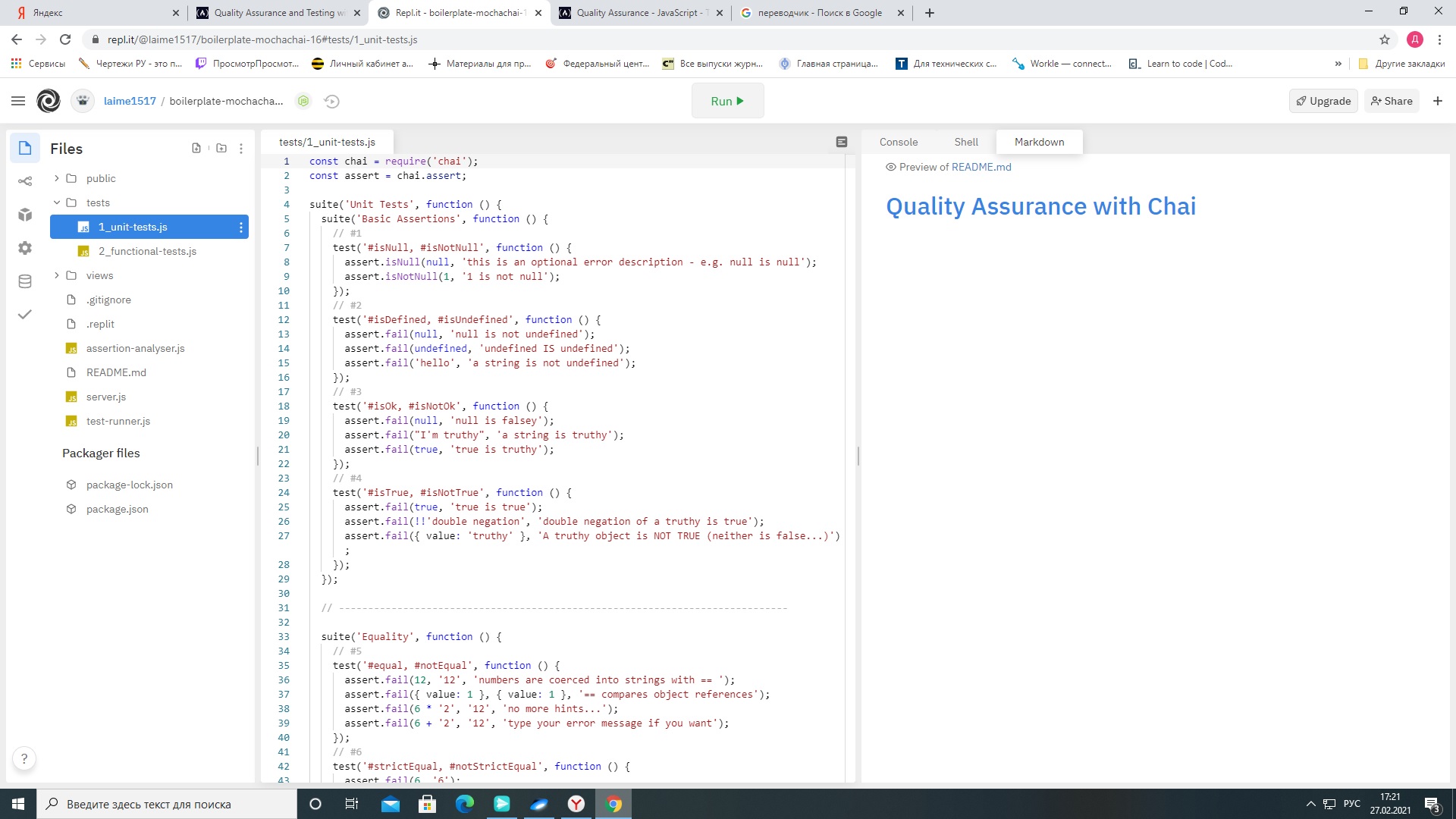Create a new folder in the Files panel
1456x819 pixels.
pyautogui.click(x=221, y=148)
